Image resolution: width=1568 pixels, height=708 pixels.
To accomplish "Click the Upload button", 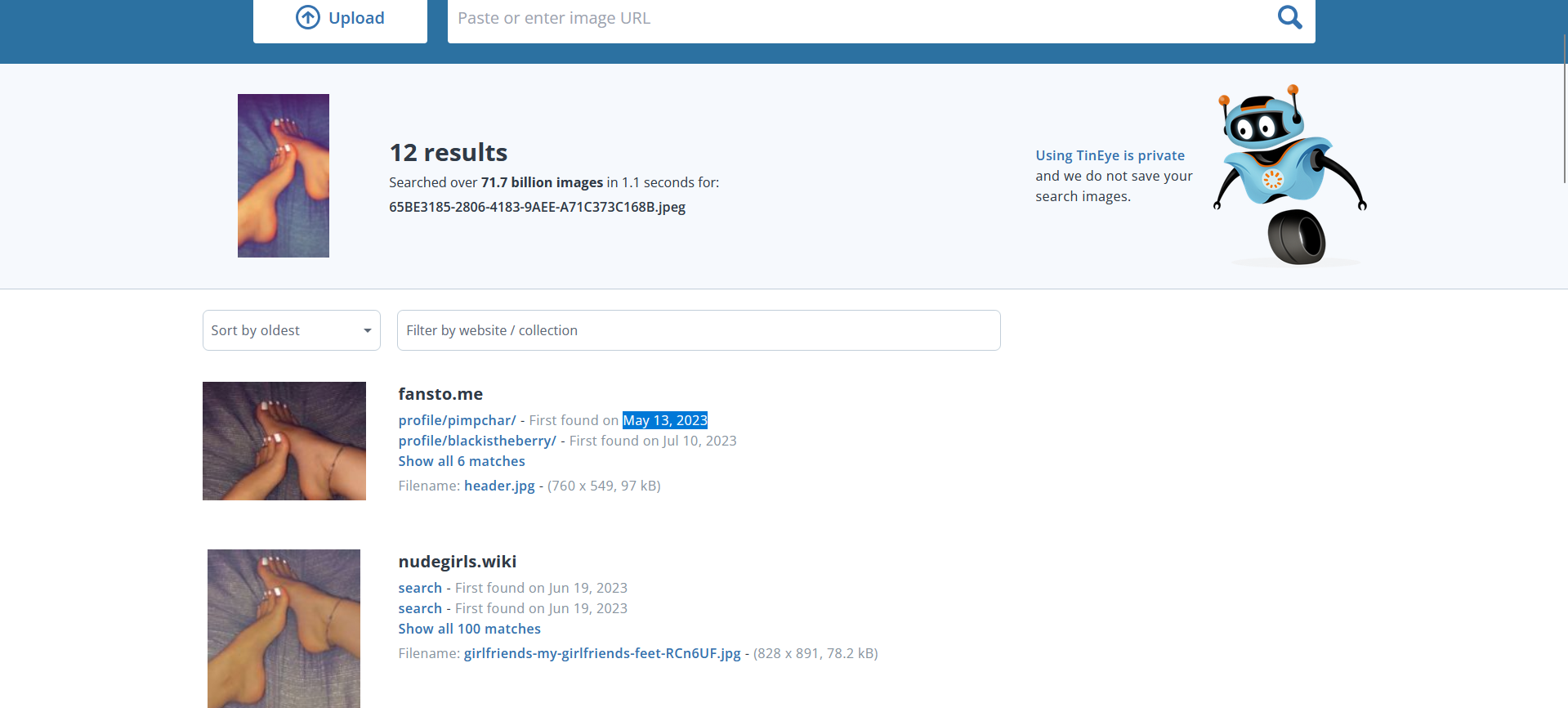I will (x=340, y=18).
